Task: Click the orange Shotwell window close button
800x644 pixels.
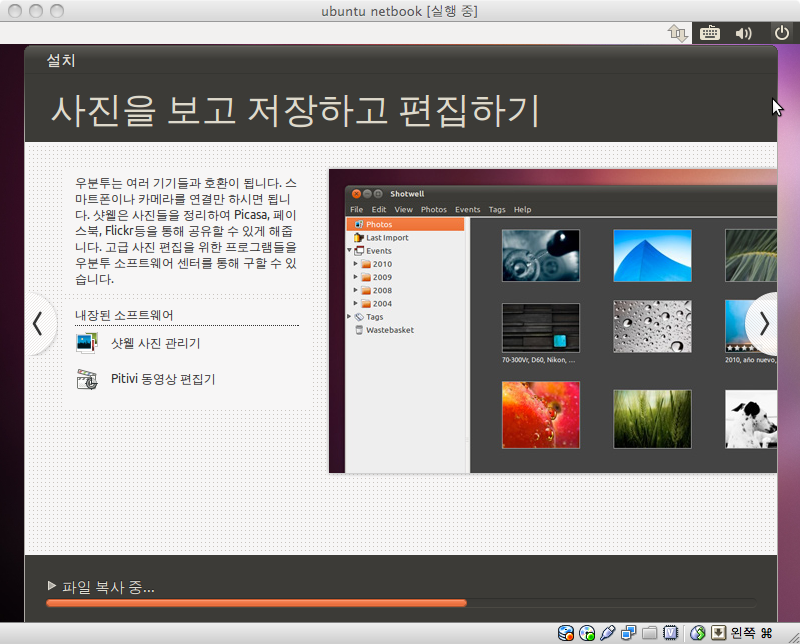Action: pyautogui.click(x=356, y=194)
